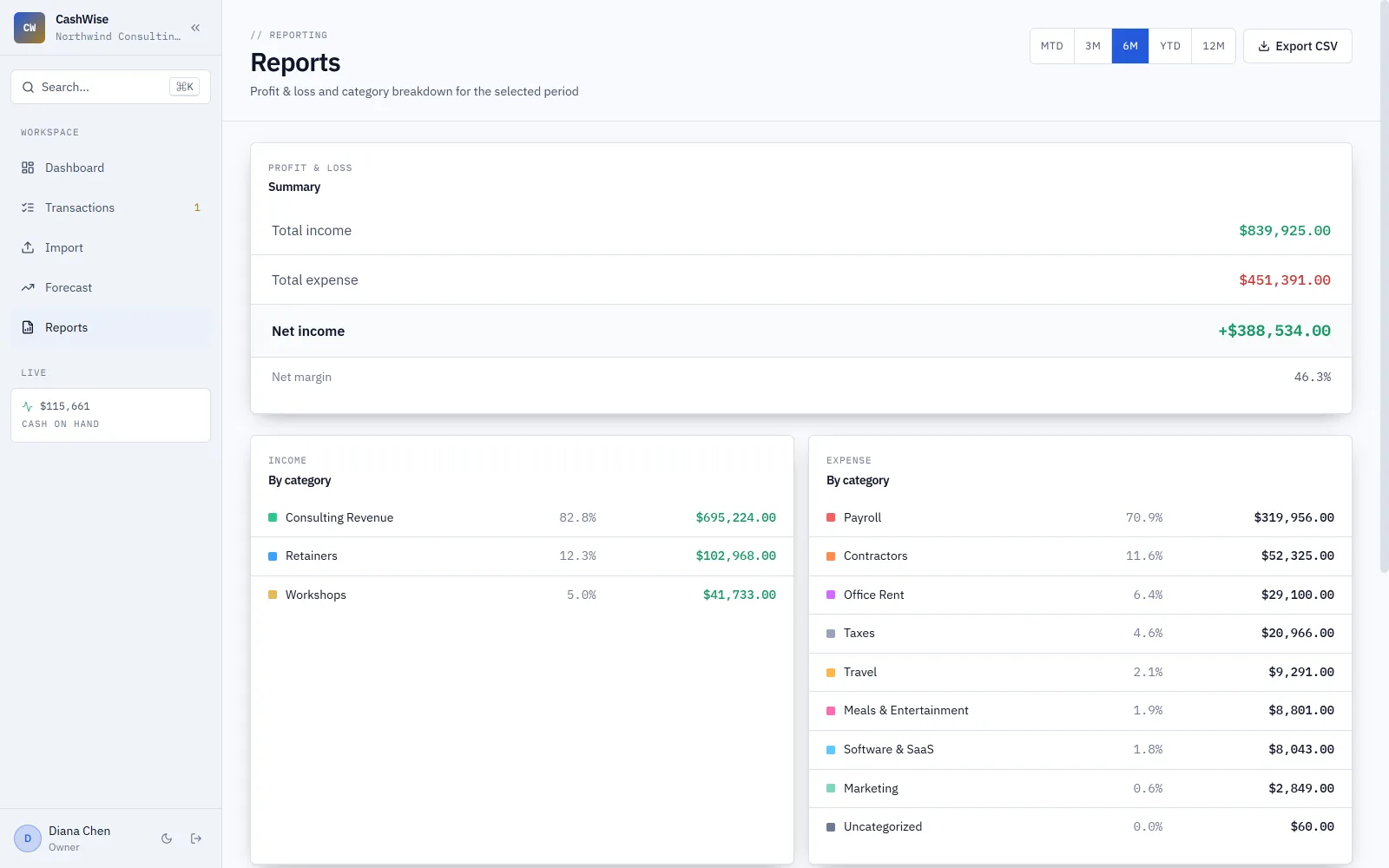Select the YTD period tab

coord(1170,46)
